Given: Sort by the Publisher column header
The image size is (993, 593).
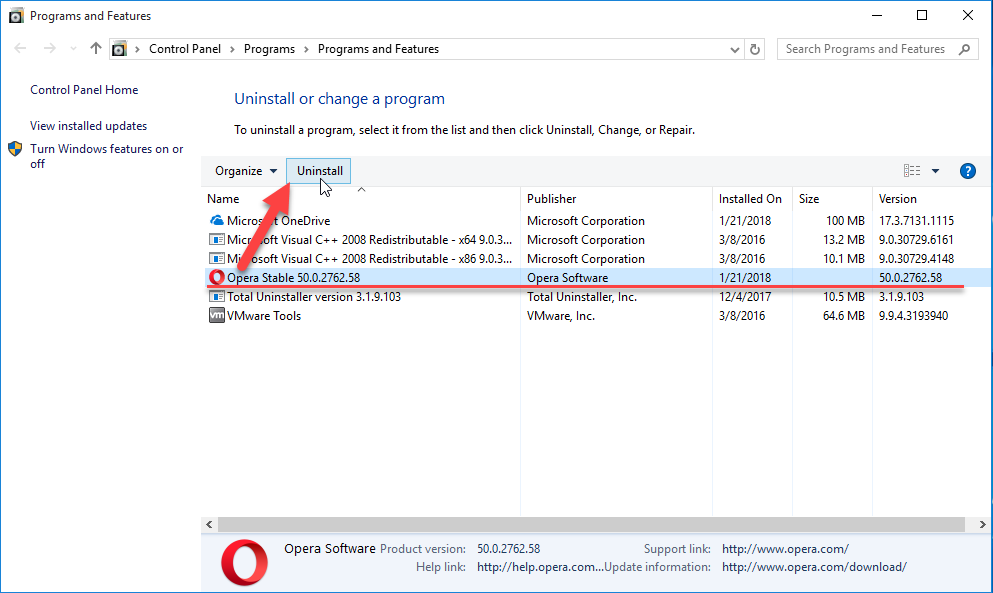Looking at the screenshot, I should click(x=552, y=199).
